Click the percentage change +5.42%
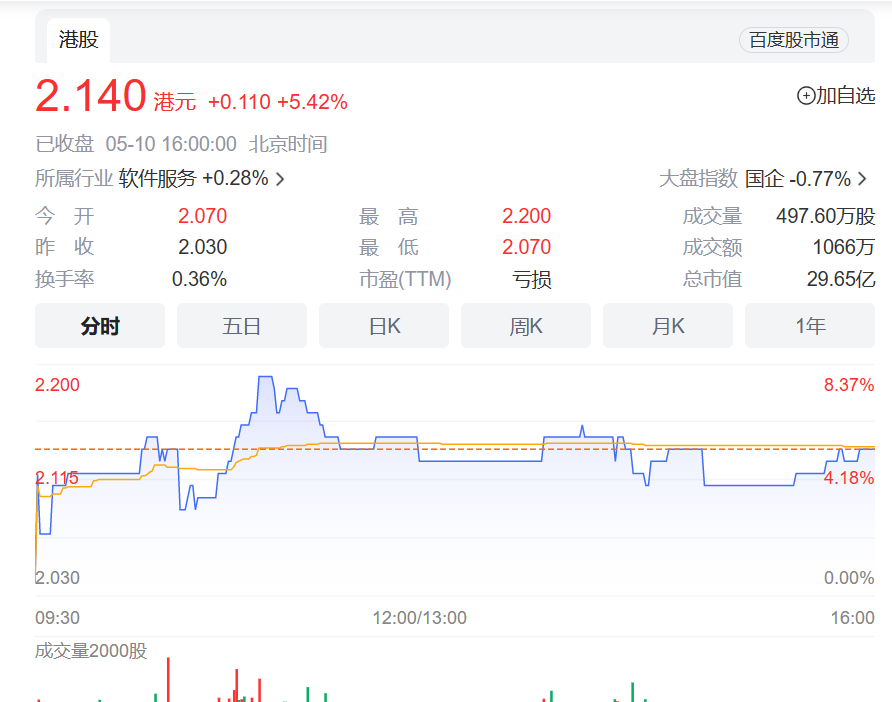The height and width of the screenshot is (702, 892). 312,102
